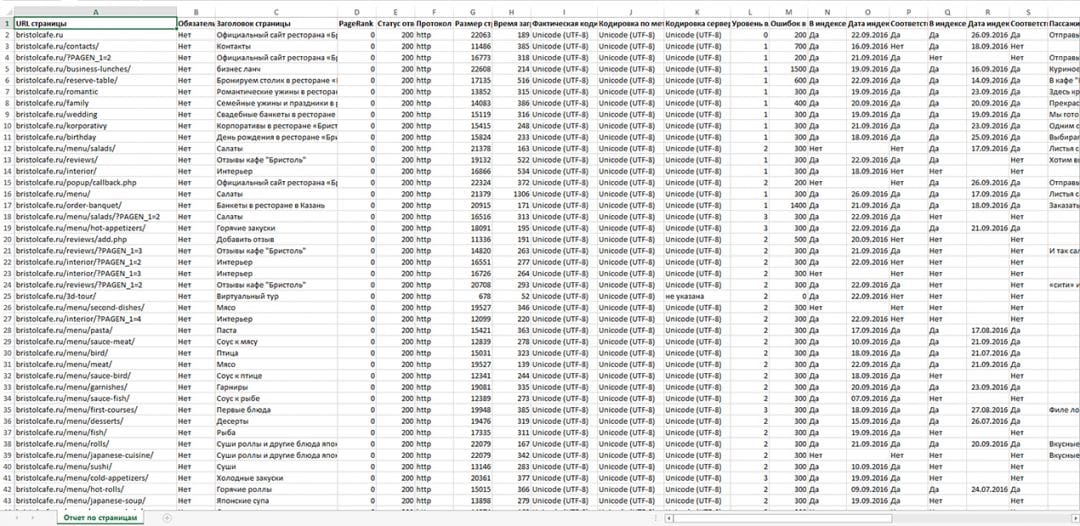The image size is (1080, 526).
Task: Select the "Соус к рыбе" cell
Action: click(276, 398)
